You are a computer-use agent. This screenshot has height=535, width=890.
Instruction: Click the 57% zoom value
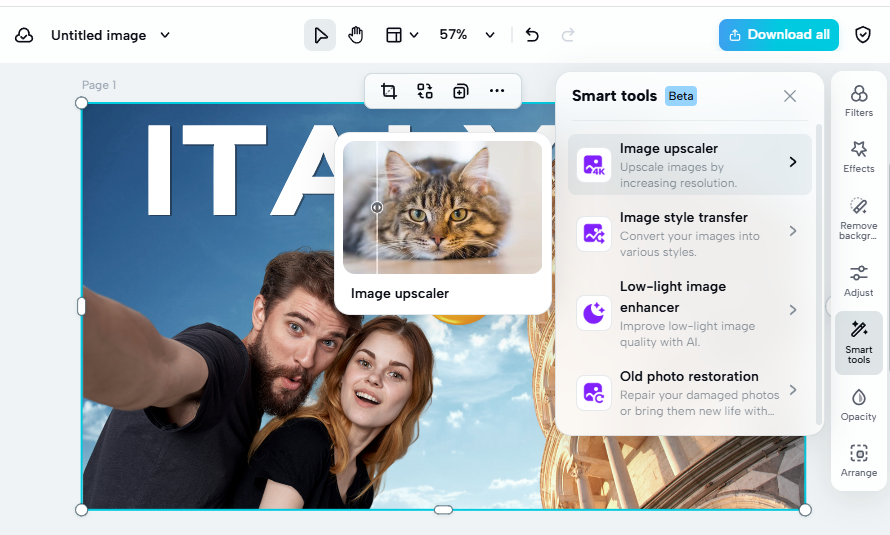(453, 35)
